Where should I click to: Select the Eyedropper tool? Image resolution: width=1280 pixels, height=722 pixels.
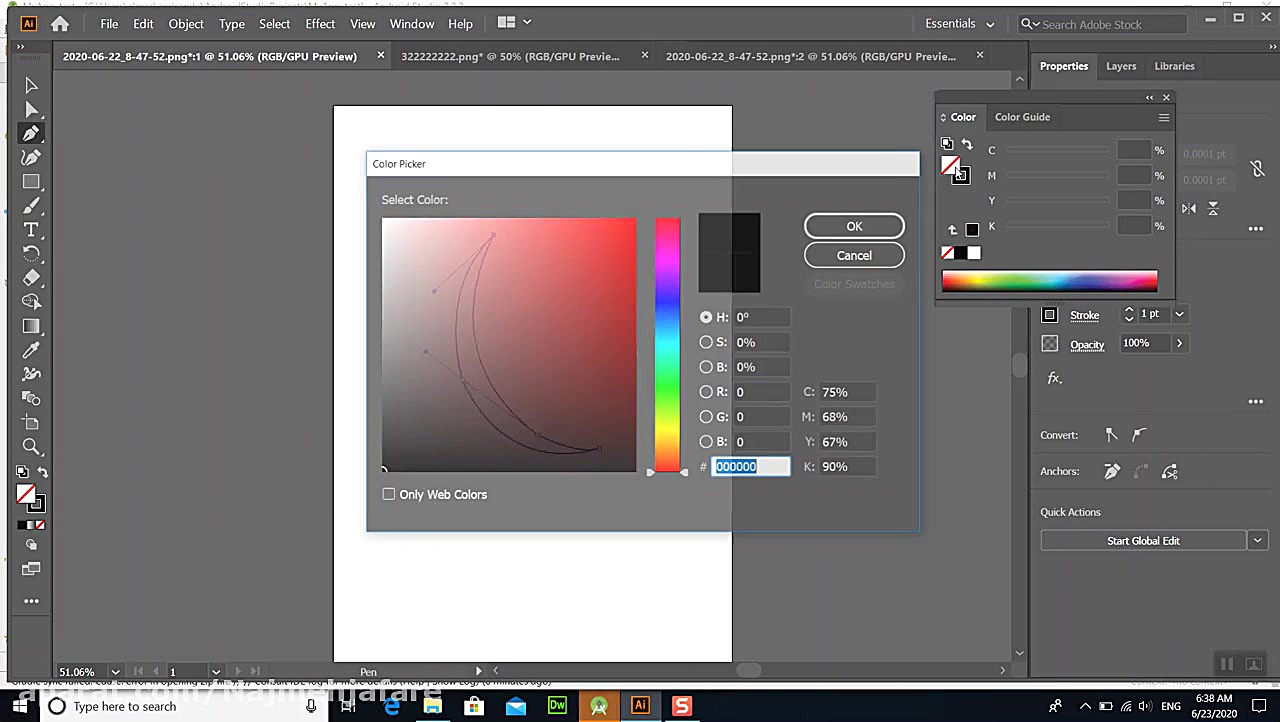tap(31, 350)
